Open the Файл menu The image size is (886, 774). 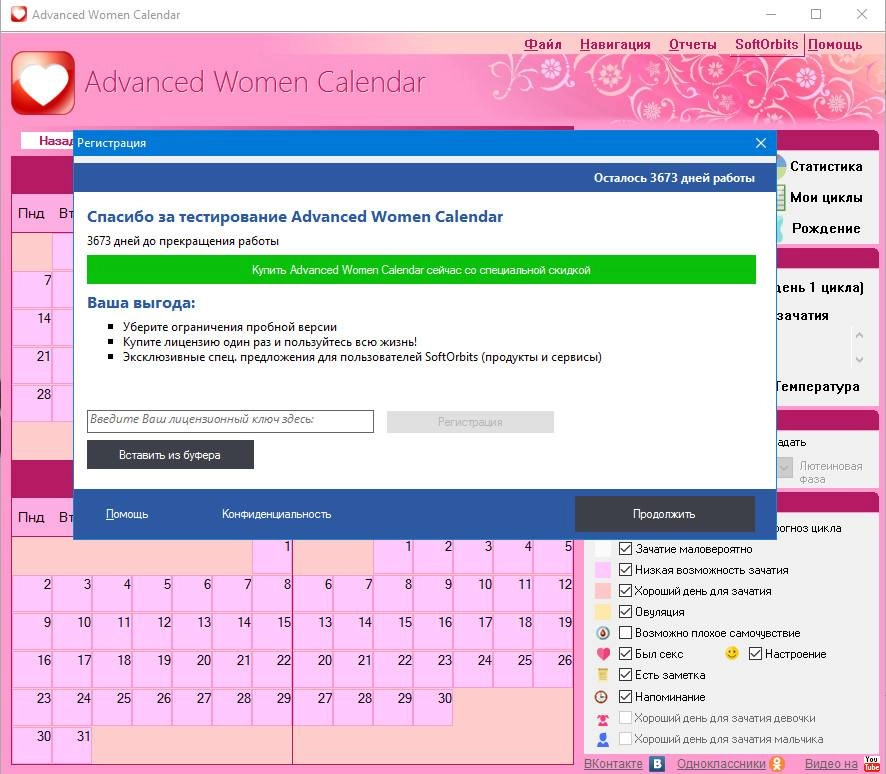point(542,44)
